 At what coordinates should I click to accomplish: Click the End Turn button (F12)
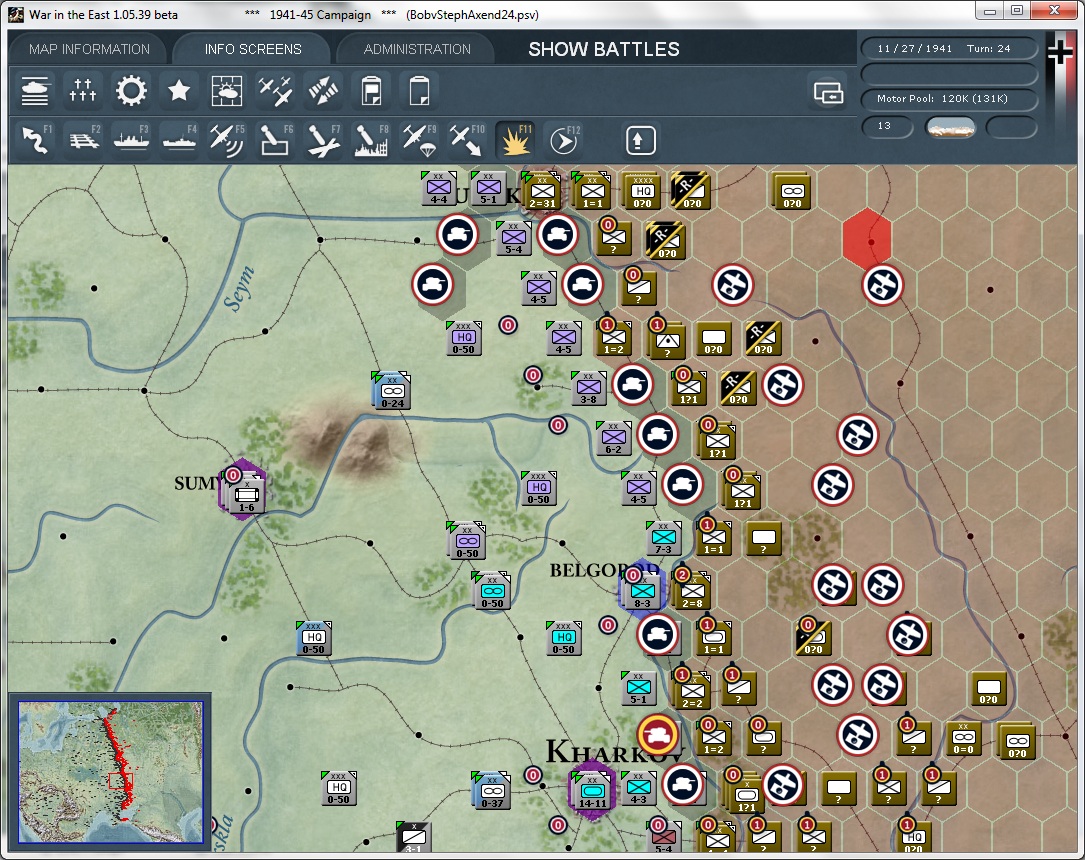pyautogui.click(x=563, y=140)
